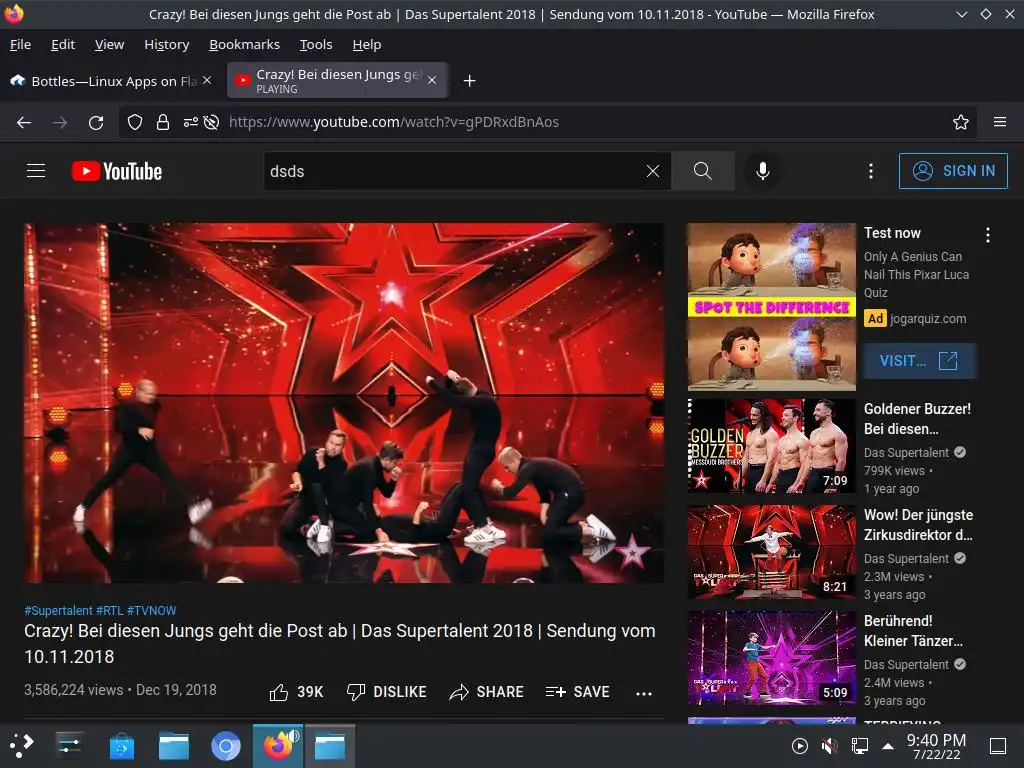
Task: Select the Crazy! Bei diesen Jungs tab
Action: point(337,80)
